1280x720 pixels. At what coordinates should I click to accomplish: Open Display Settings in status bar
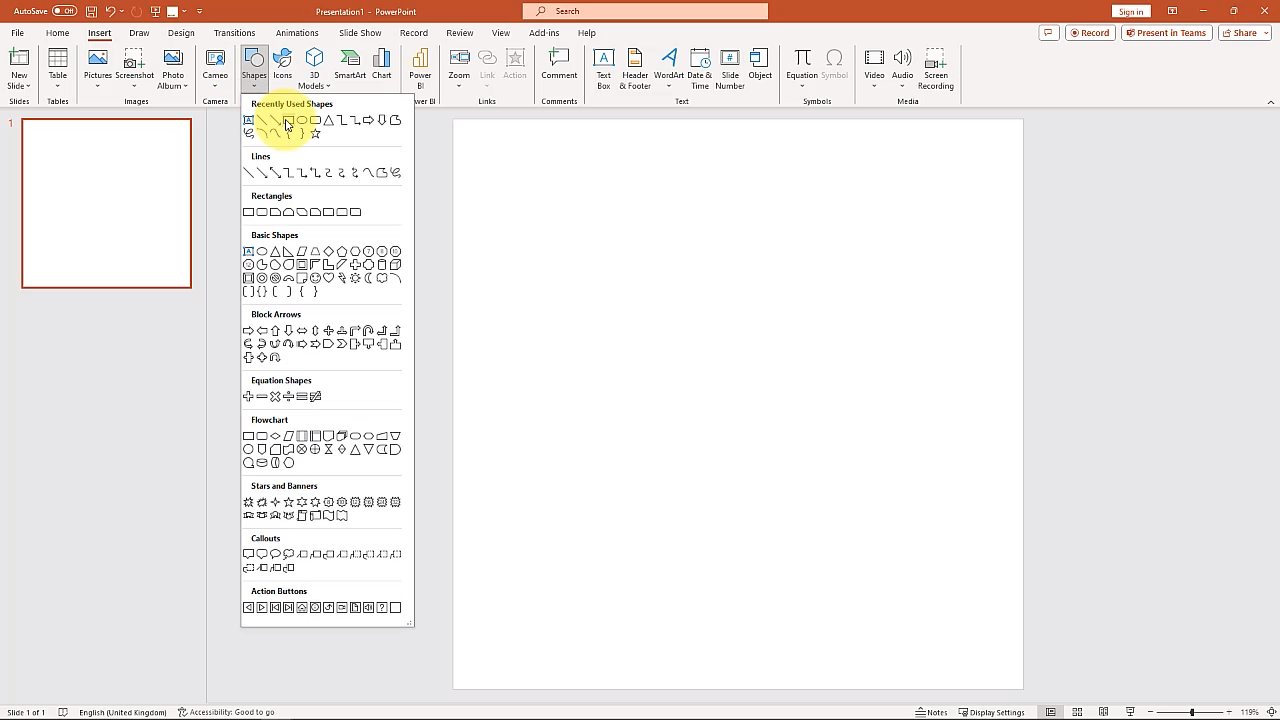[991, 712]
